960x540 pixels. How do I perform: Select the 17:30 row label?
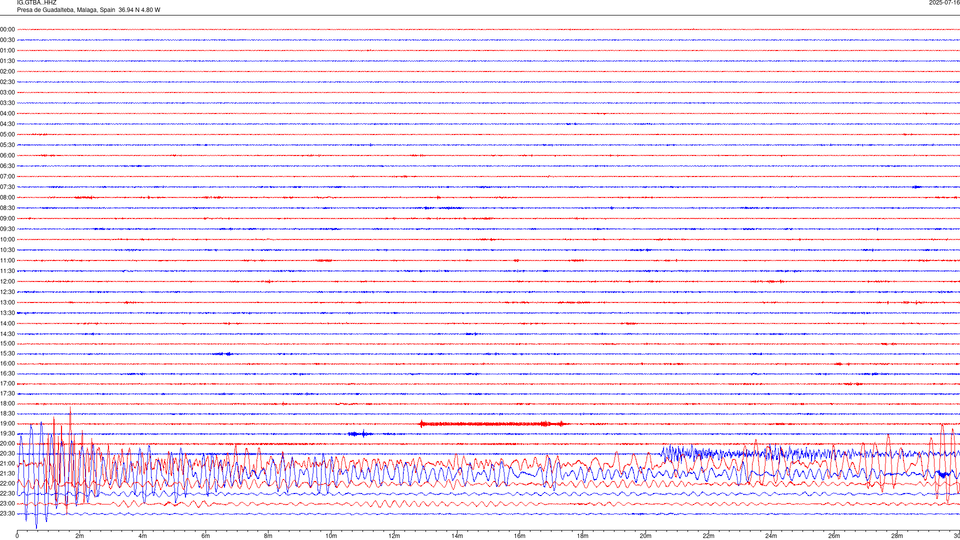coord(7,394)
